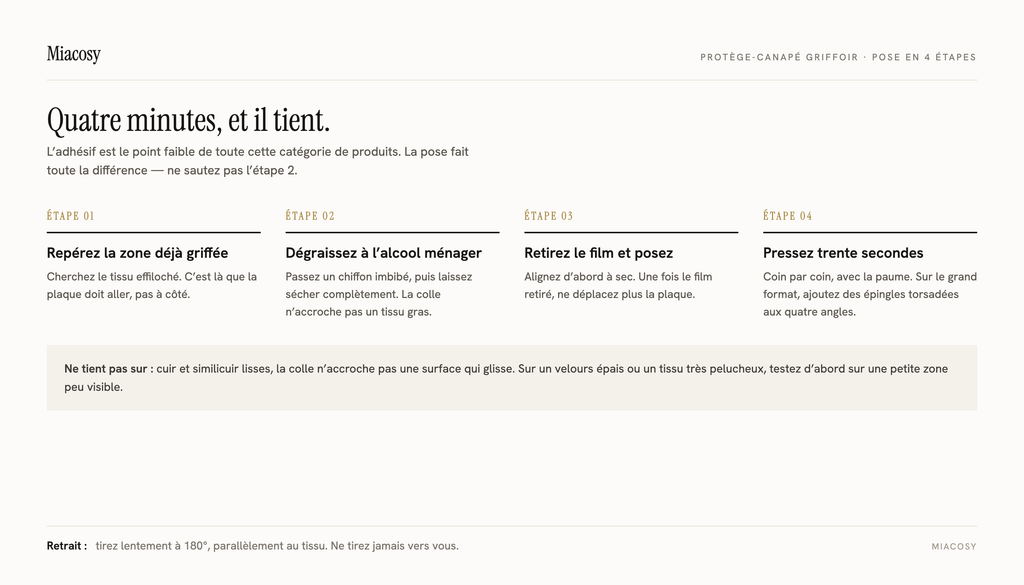Click the heading 'Repérez la zone déjà griffée'

coord(137,253)
